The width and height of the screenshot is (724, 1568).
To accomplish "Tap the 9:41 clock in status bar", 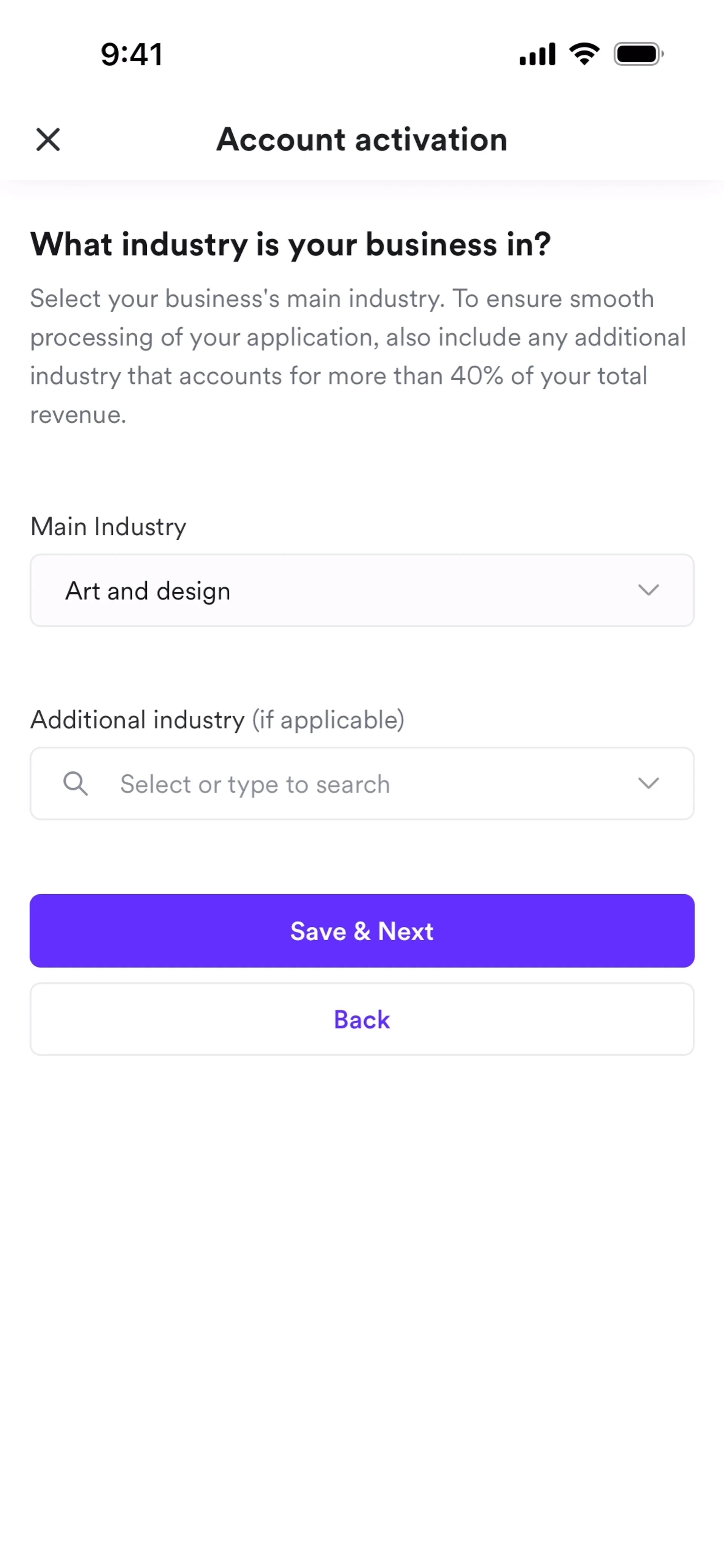I will (132, 54).
